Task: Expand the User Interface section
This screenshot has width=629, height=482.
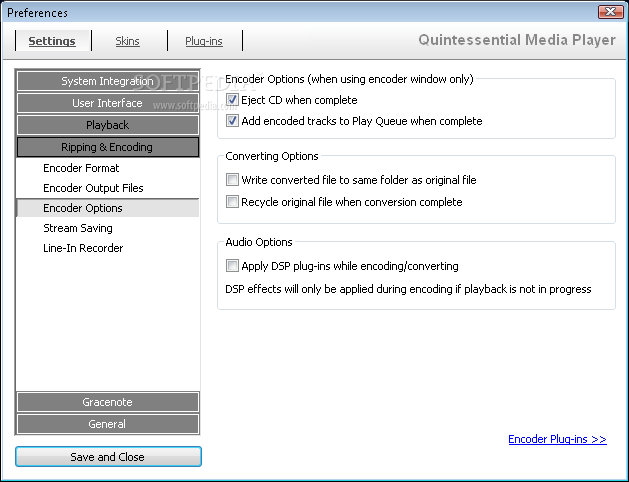Action: coord(108,103)
